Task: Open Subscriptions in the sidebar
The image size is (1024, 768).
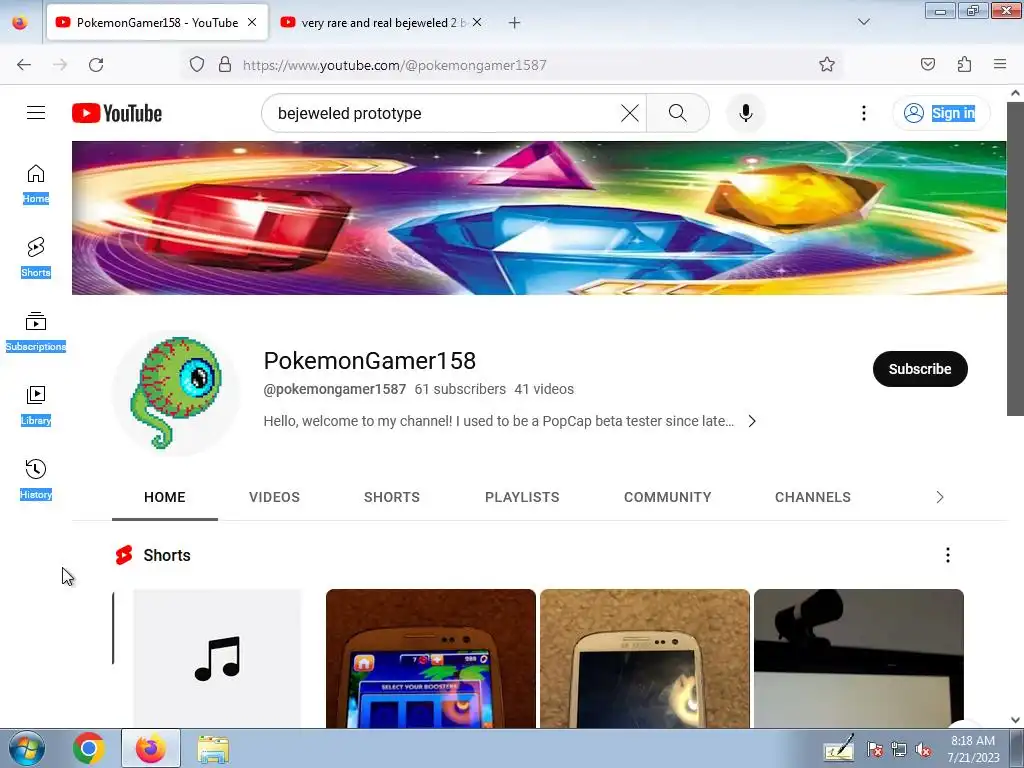Action: click(x=36, y=332)
